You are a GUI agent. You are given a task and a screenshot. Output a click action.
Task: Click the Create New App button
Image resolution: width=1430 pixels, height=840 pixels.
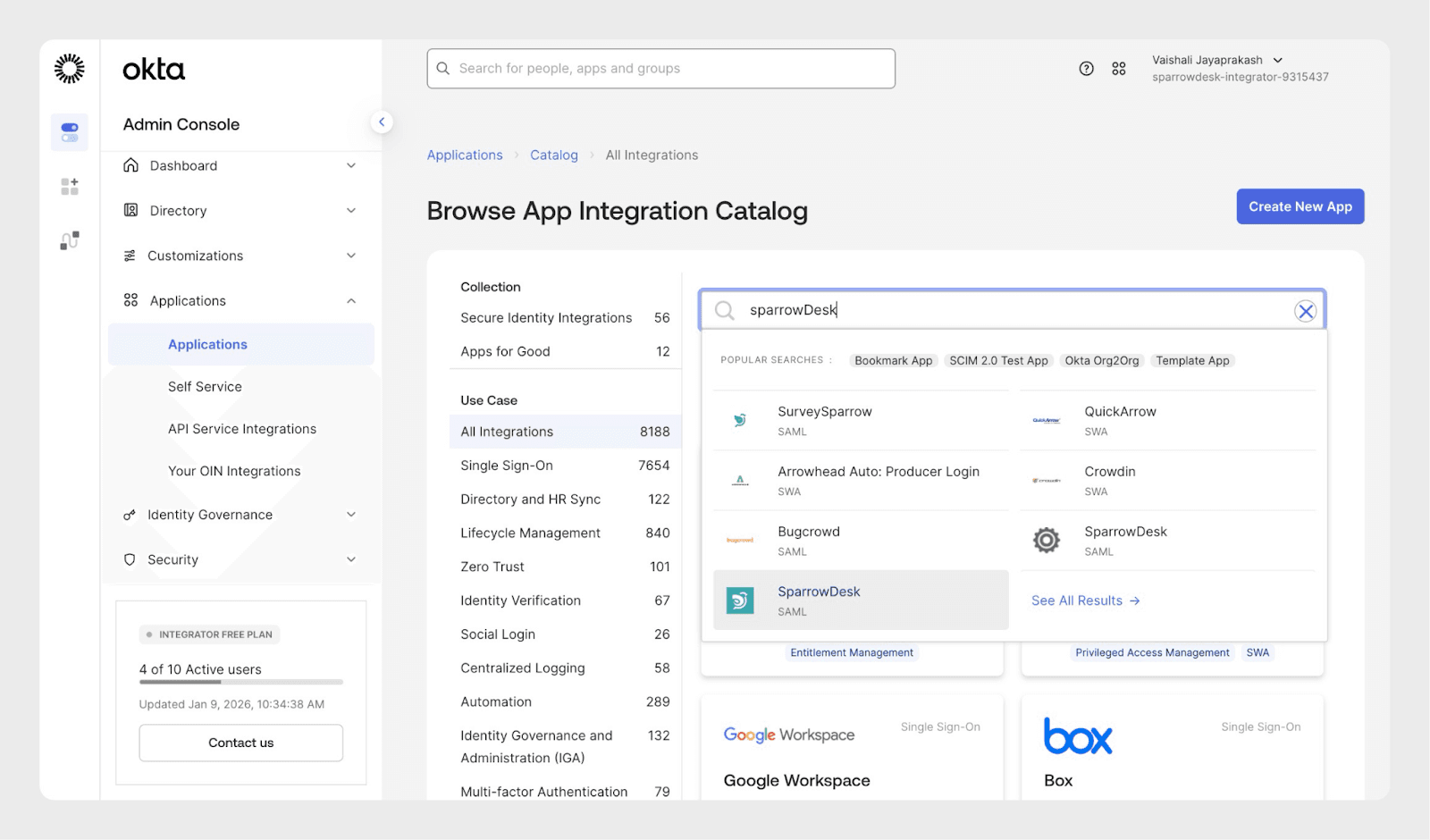coord(1300,206)
